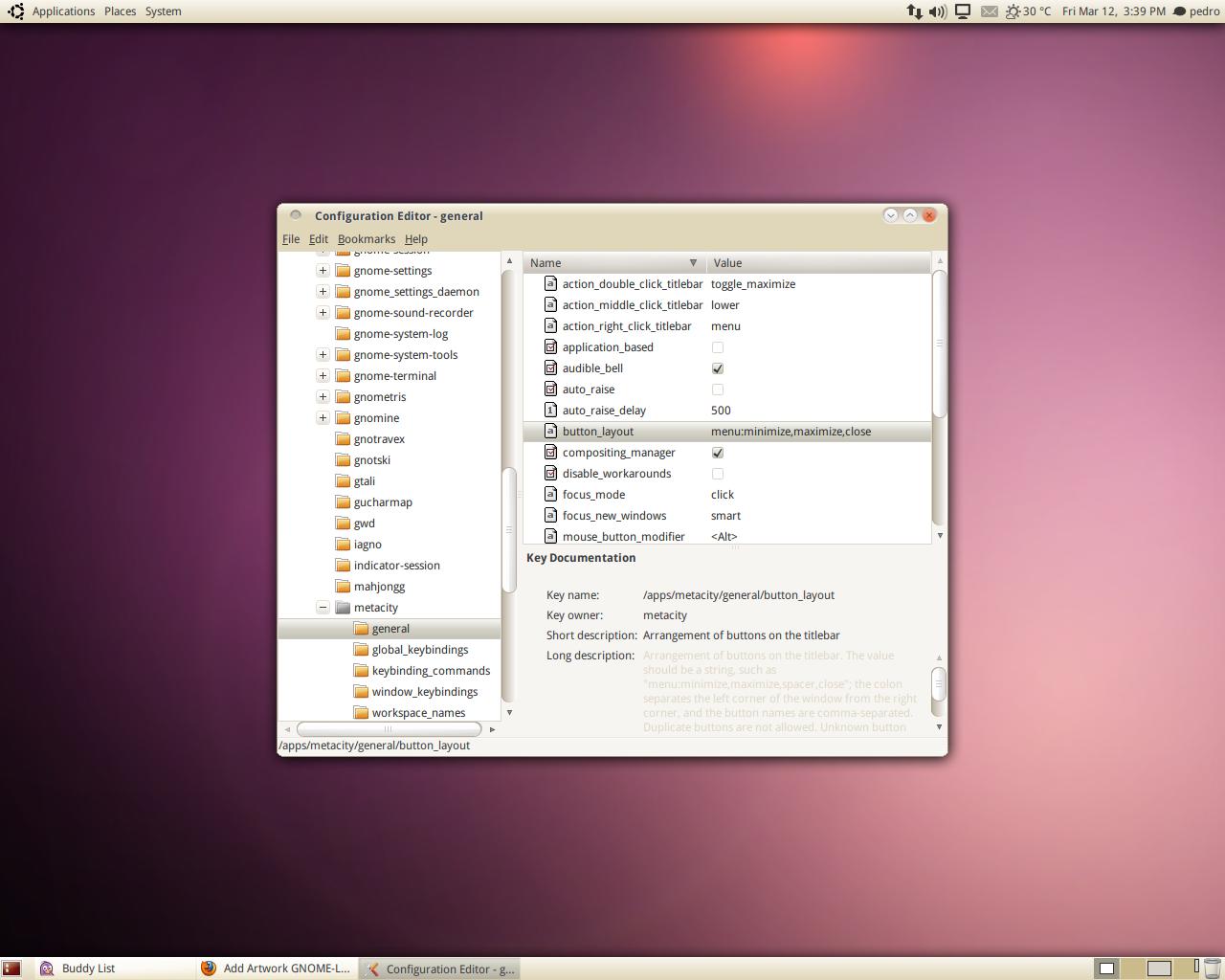Click the Ubuntu logo icon in top panel
The width and height of the screenshot is (1225, 980).
click(15, 11)
